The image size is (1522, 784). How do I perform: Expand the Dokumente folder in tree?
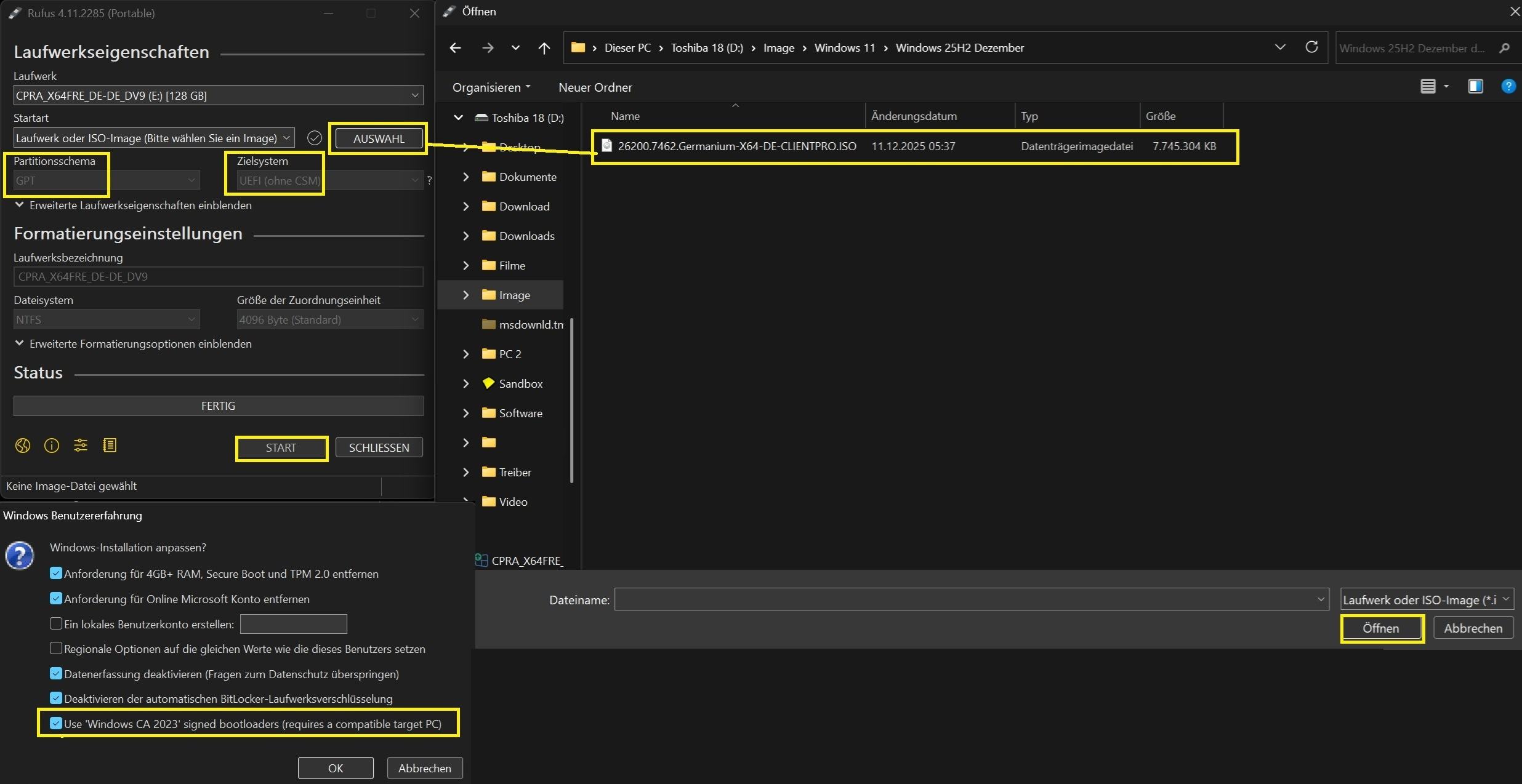466,177
